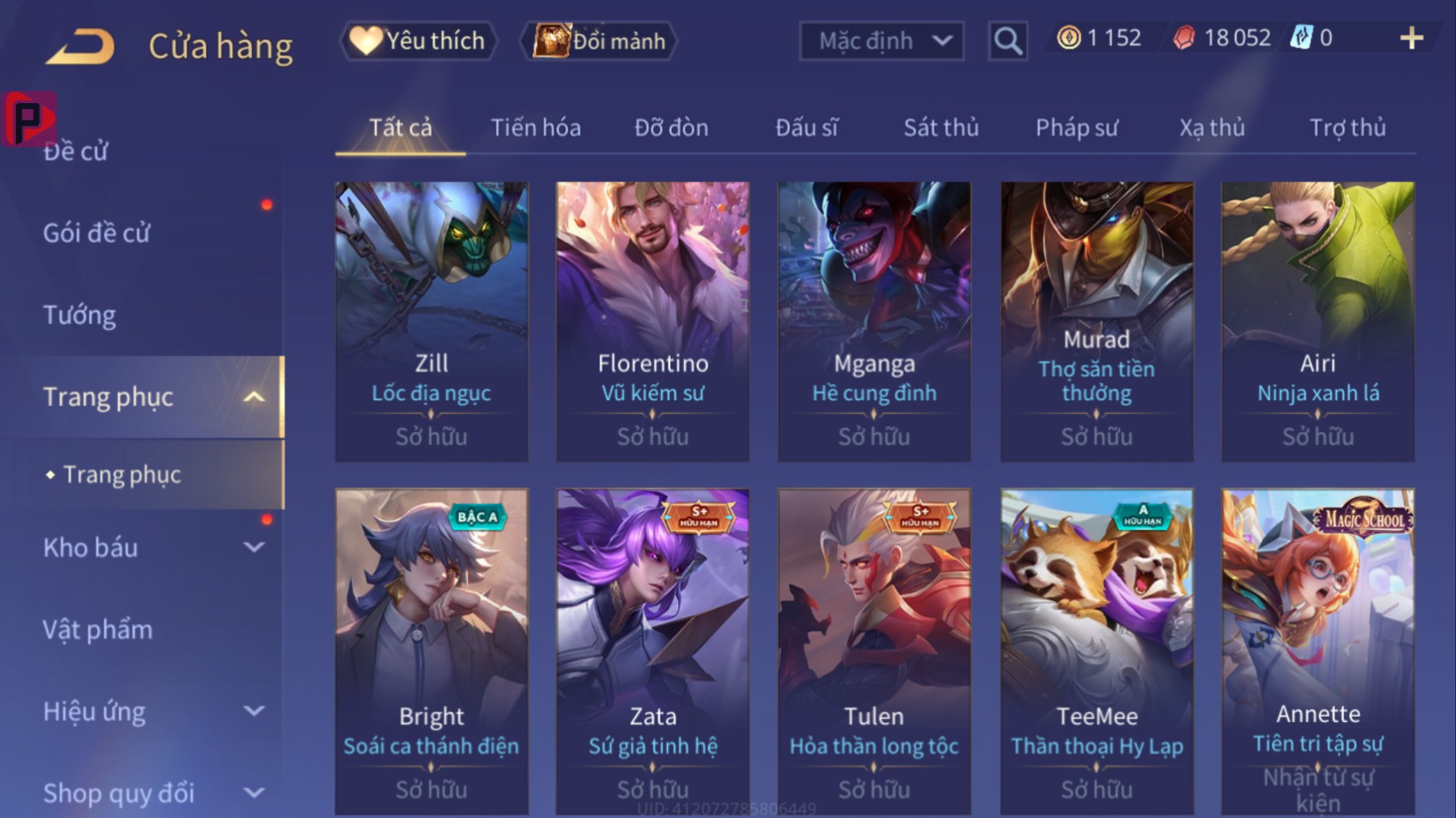Switch to the Pháp sư tab
This screenshot has height=818, width=1456.
coord(1077,128)
